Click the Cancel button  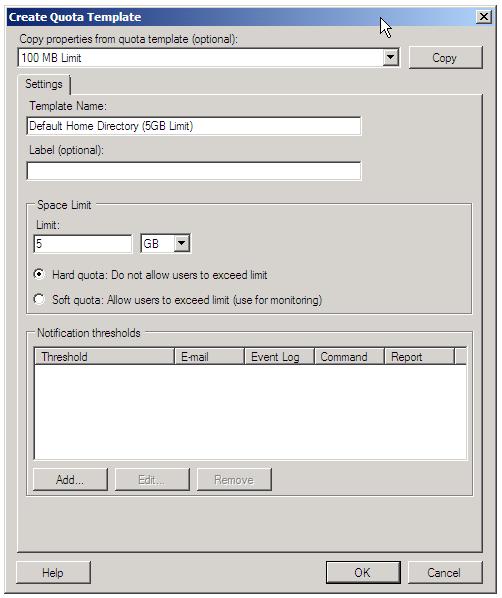445,572
